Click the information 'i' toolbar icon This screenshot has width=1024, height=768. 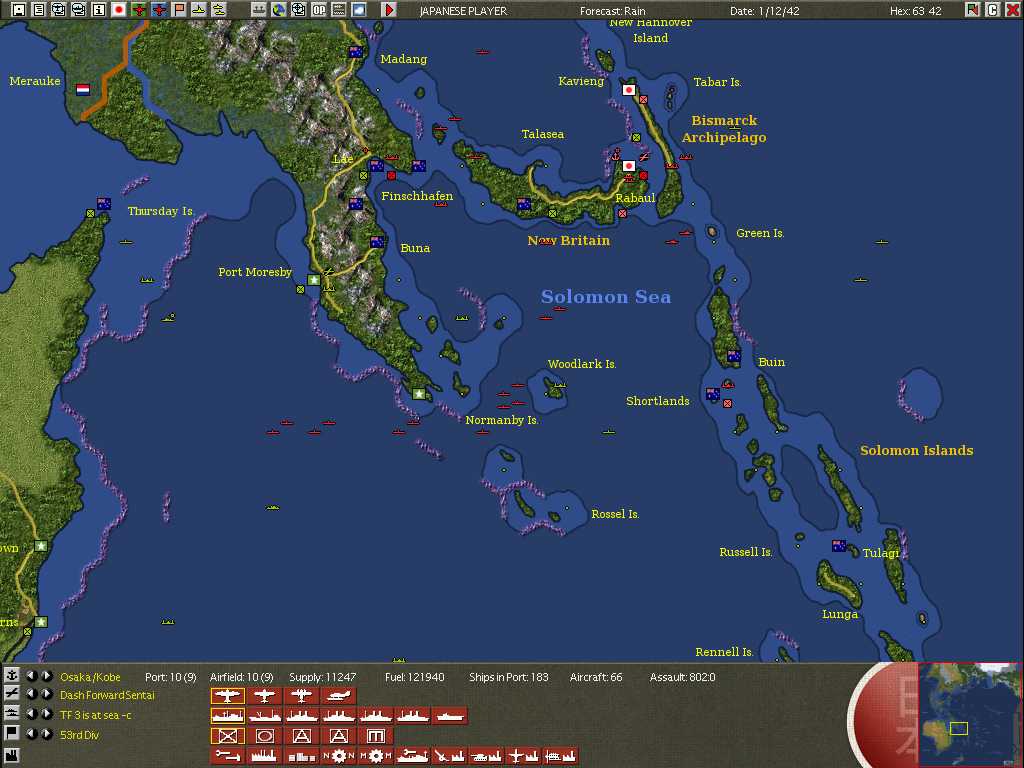click(x=99, y=10)
